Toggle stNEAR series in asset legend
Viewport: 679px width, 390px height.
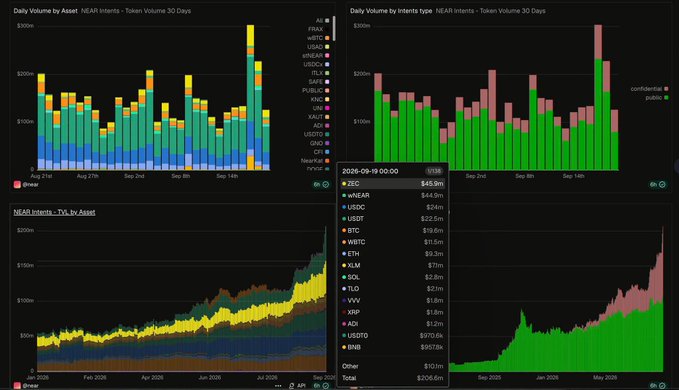(x=316, y=55)
